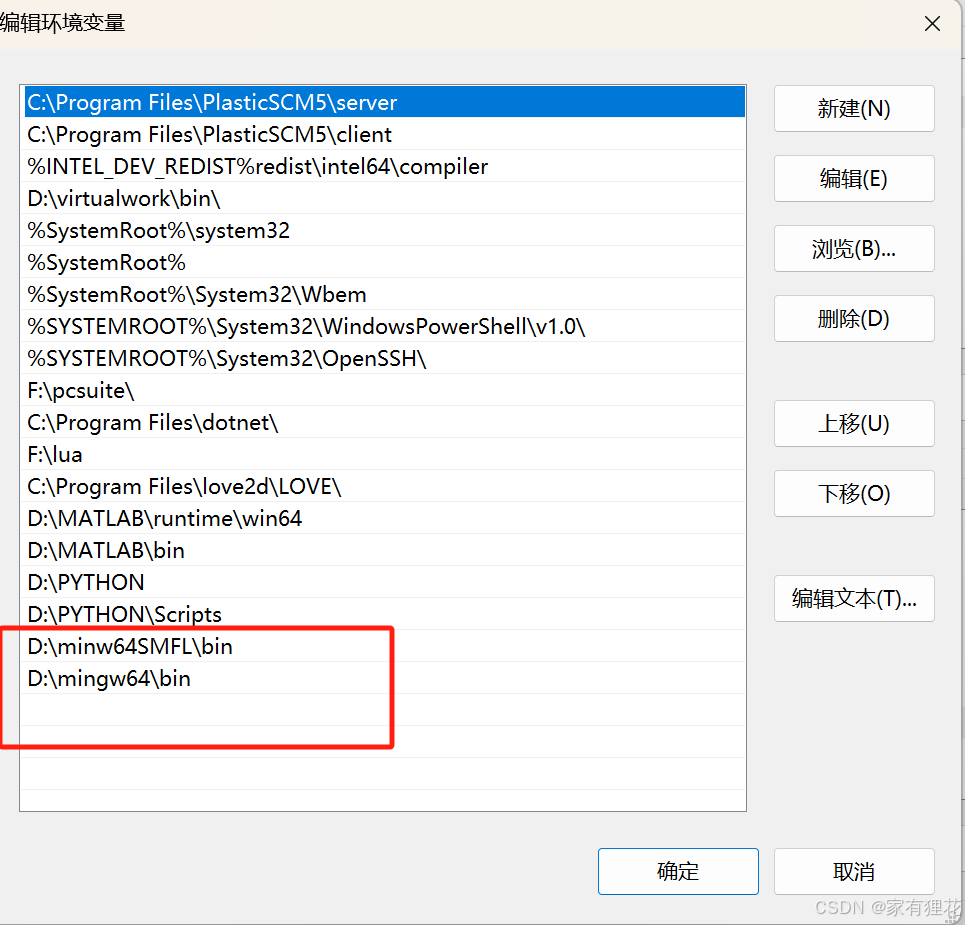The height and width of the screenshot is (925, 965).
Task: Cancel with the 取消 button
Action: [854, 871]
